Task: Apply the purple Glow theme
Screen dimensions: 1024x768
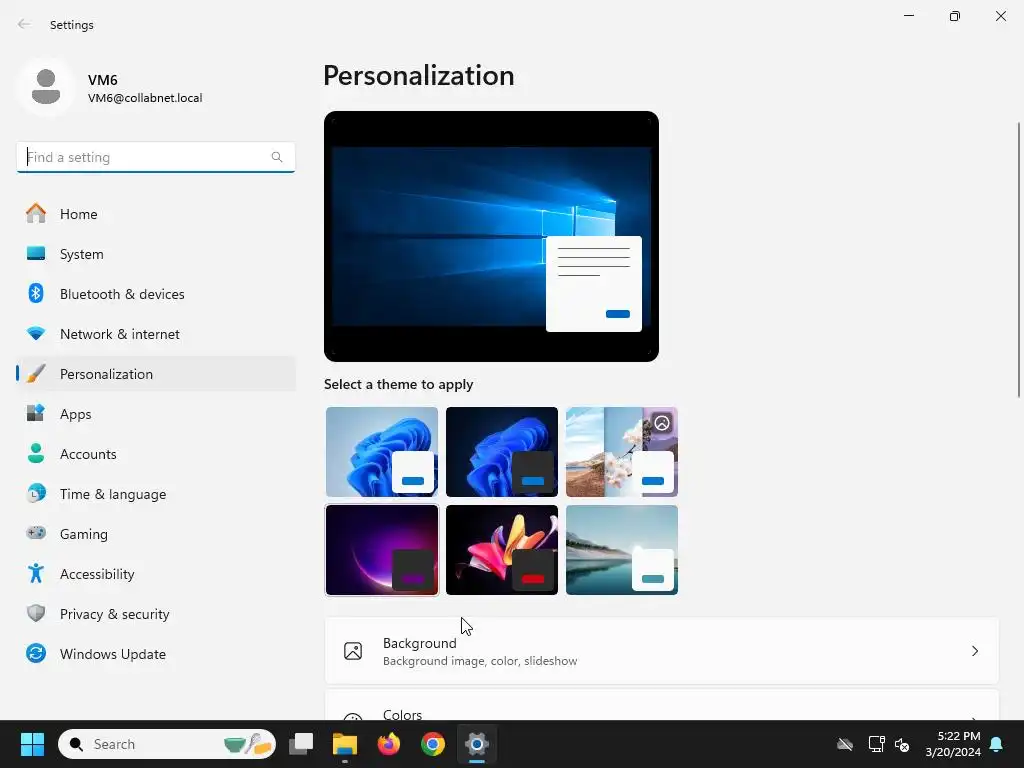Action: tap(382, 550)
